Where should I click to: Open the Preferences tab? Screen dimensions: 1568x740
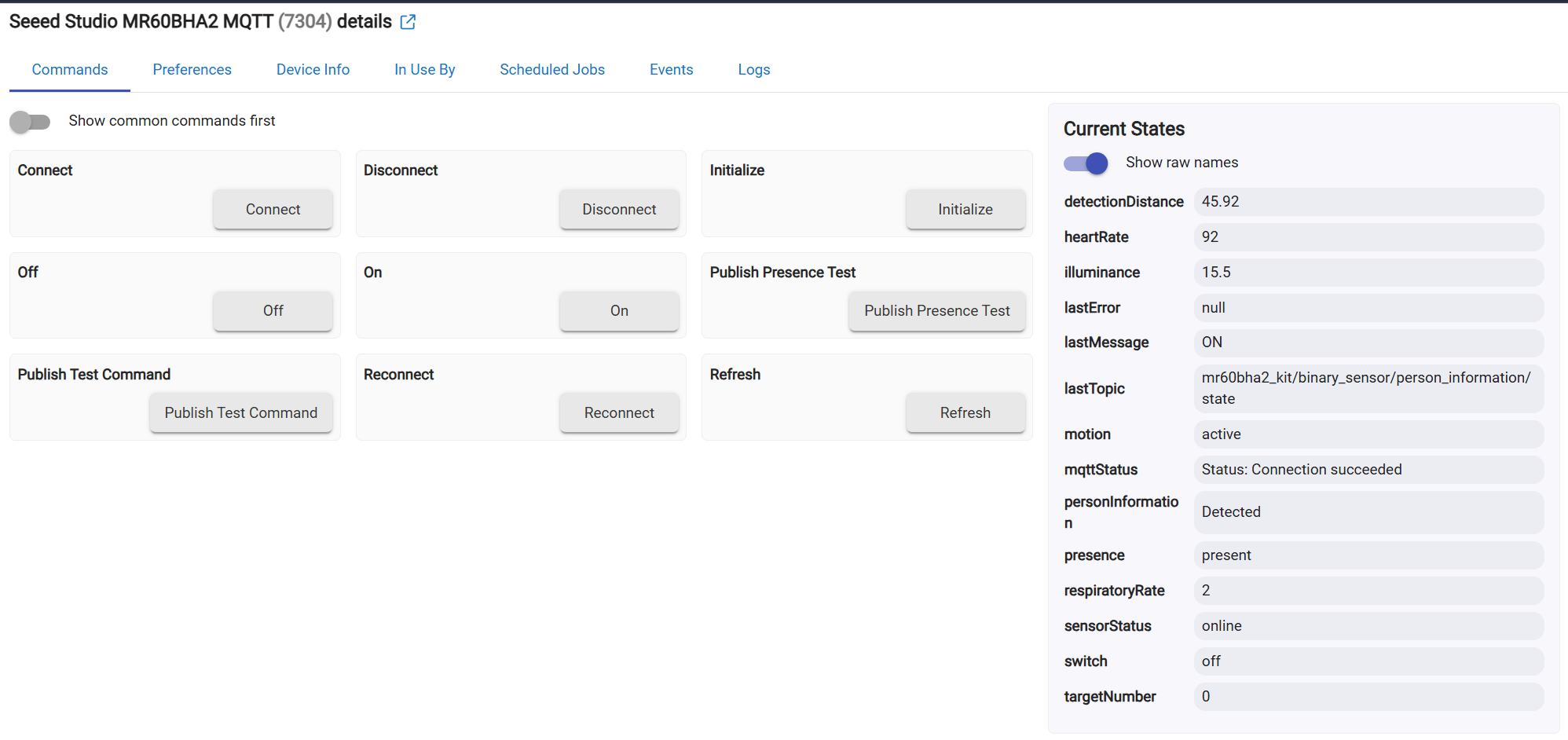[x=192, y=70]
